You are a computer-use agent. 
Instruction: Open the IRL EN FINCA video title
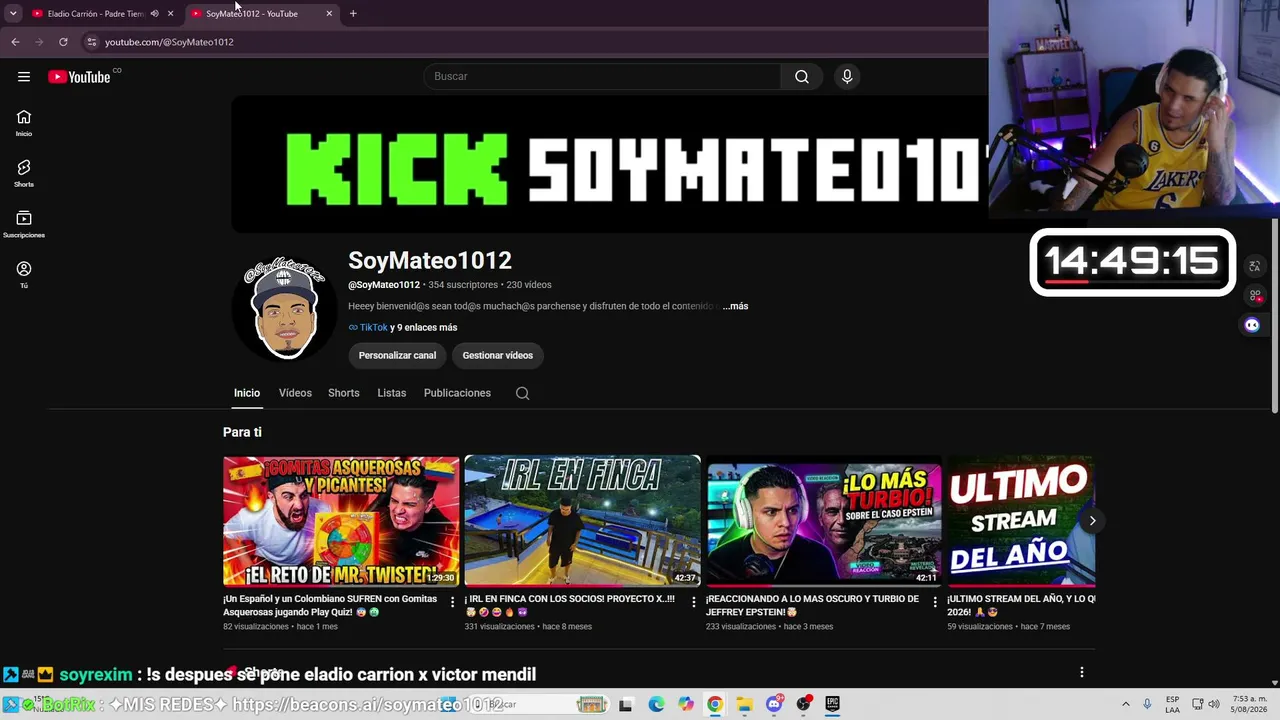[569, 605]
